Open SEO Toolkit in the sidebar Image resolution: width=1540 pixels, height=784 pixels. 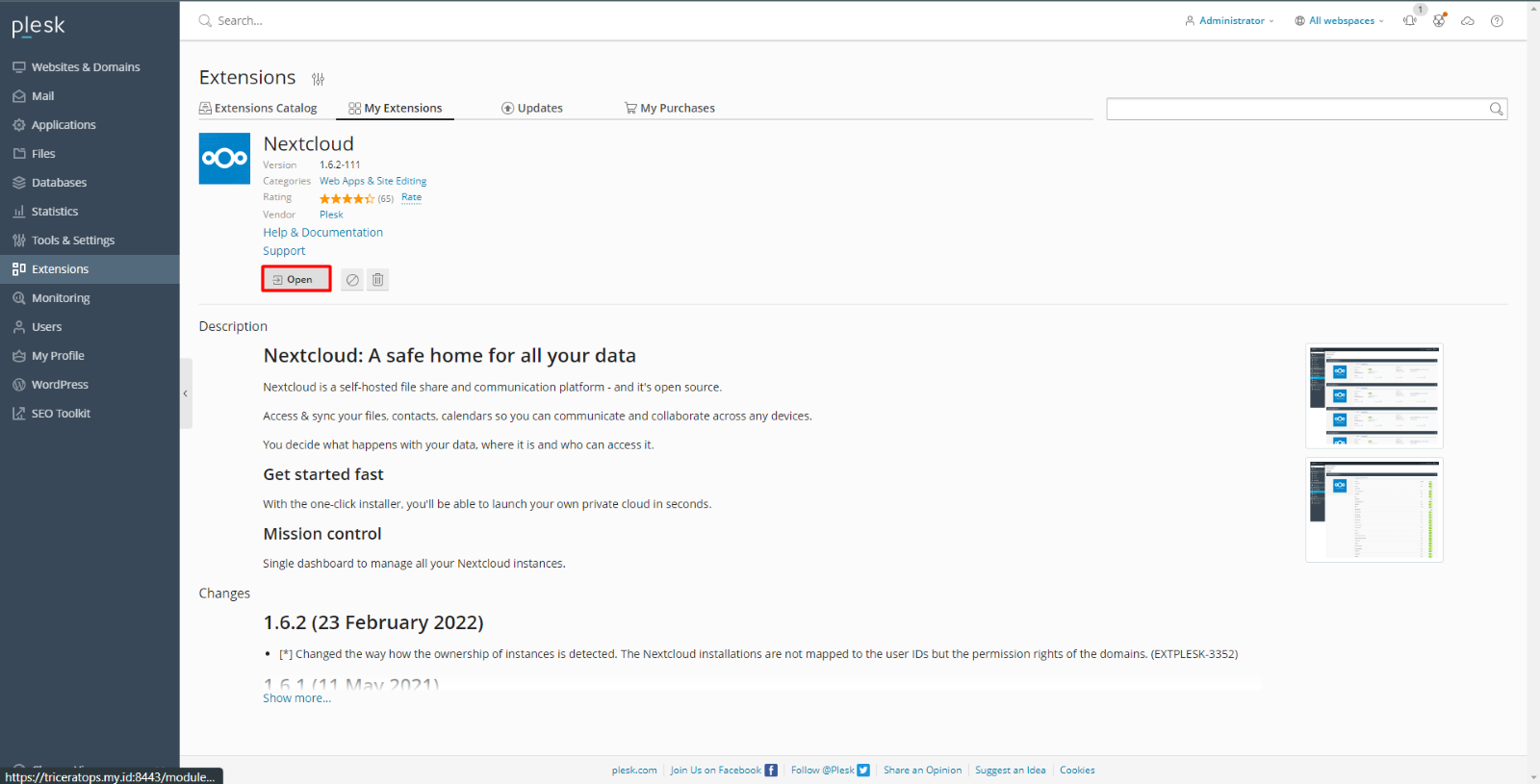90,414
